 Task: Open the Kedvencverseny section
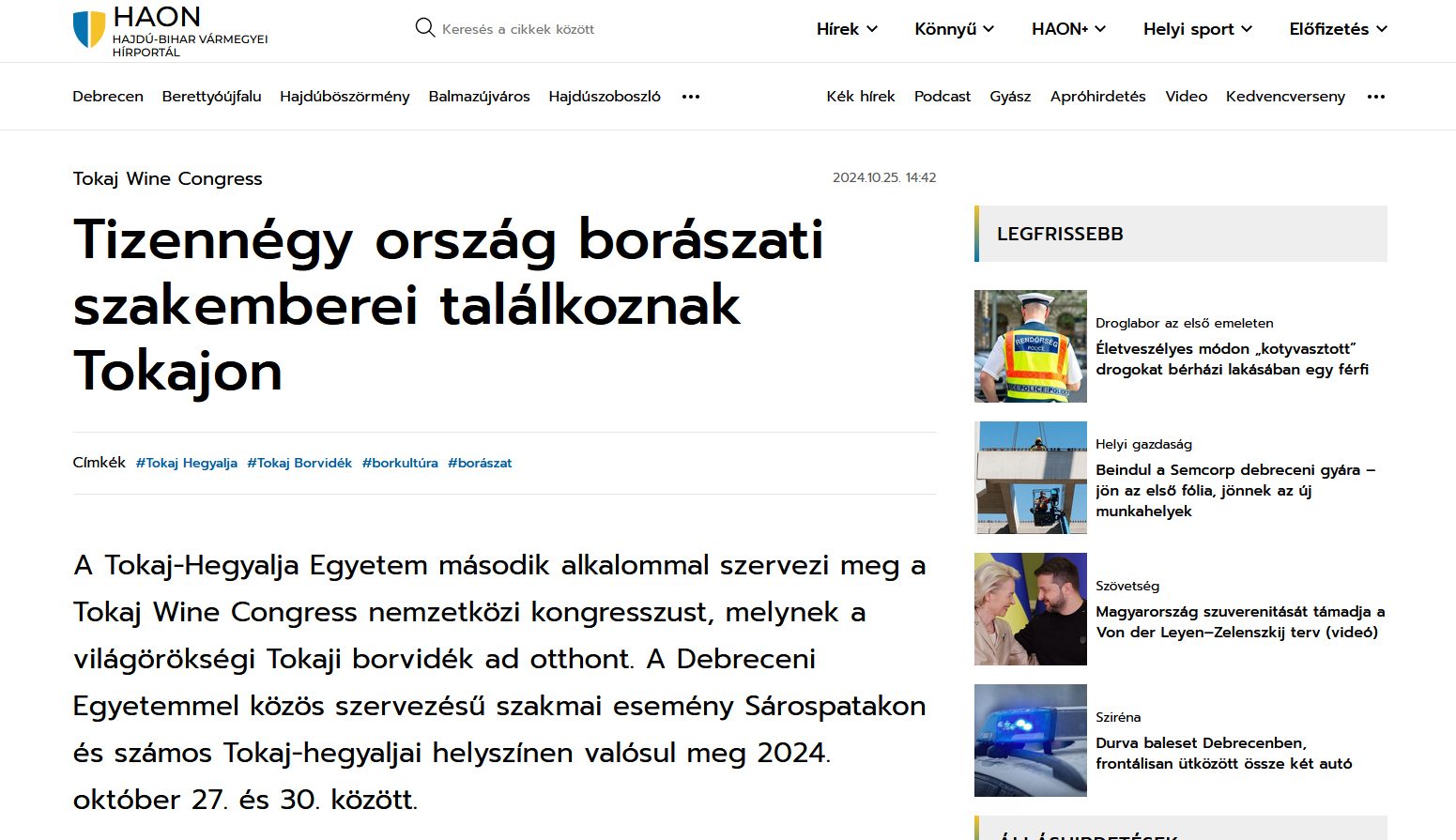click(x=1285, y=97)
